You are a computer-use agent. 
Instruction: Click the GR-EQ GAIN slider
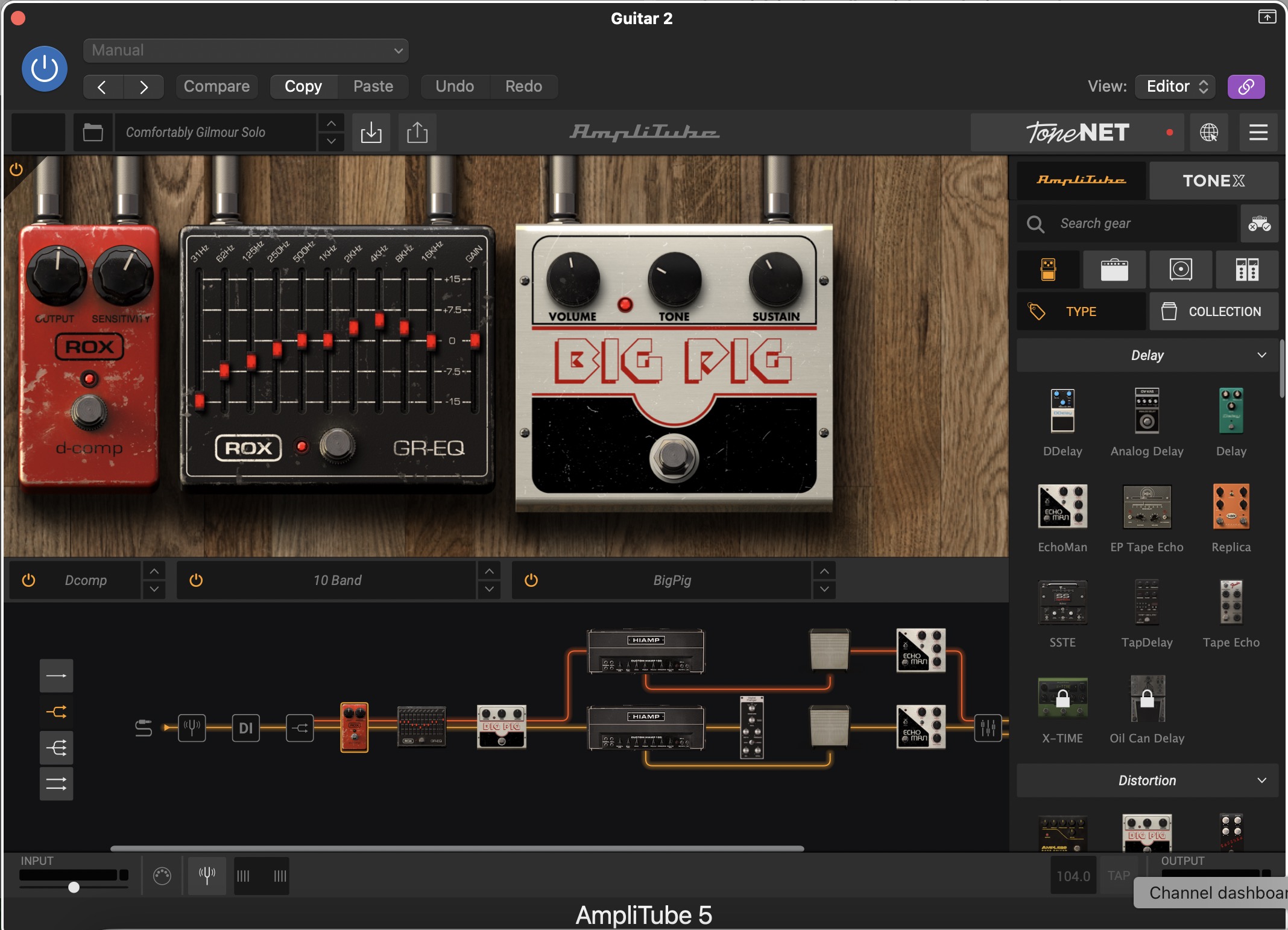pyautogui.click(x=475, y=341)
